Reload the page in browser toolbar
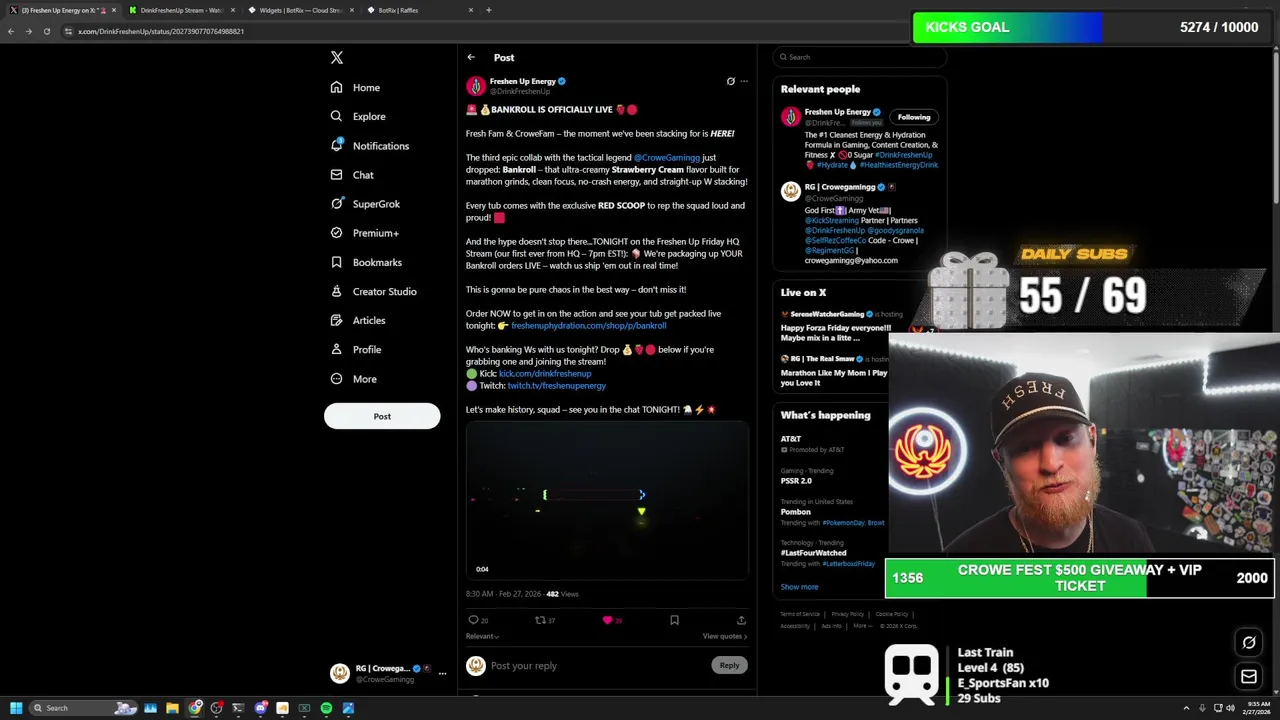 [x=46, y=31]
